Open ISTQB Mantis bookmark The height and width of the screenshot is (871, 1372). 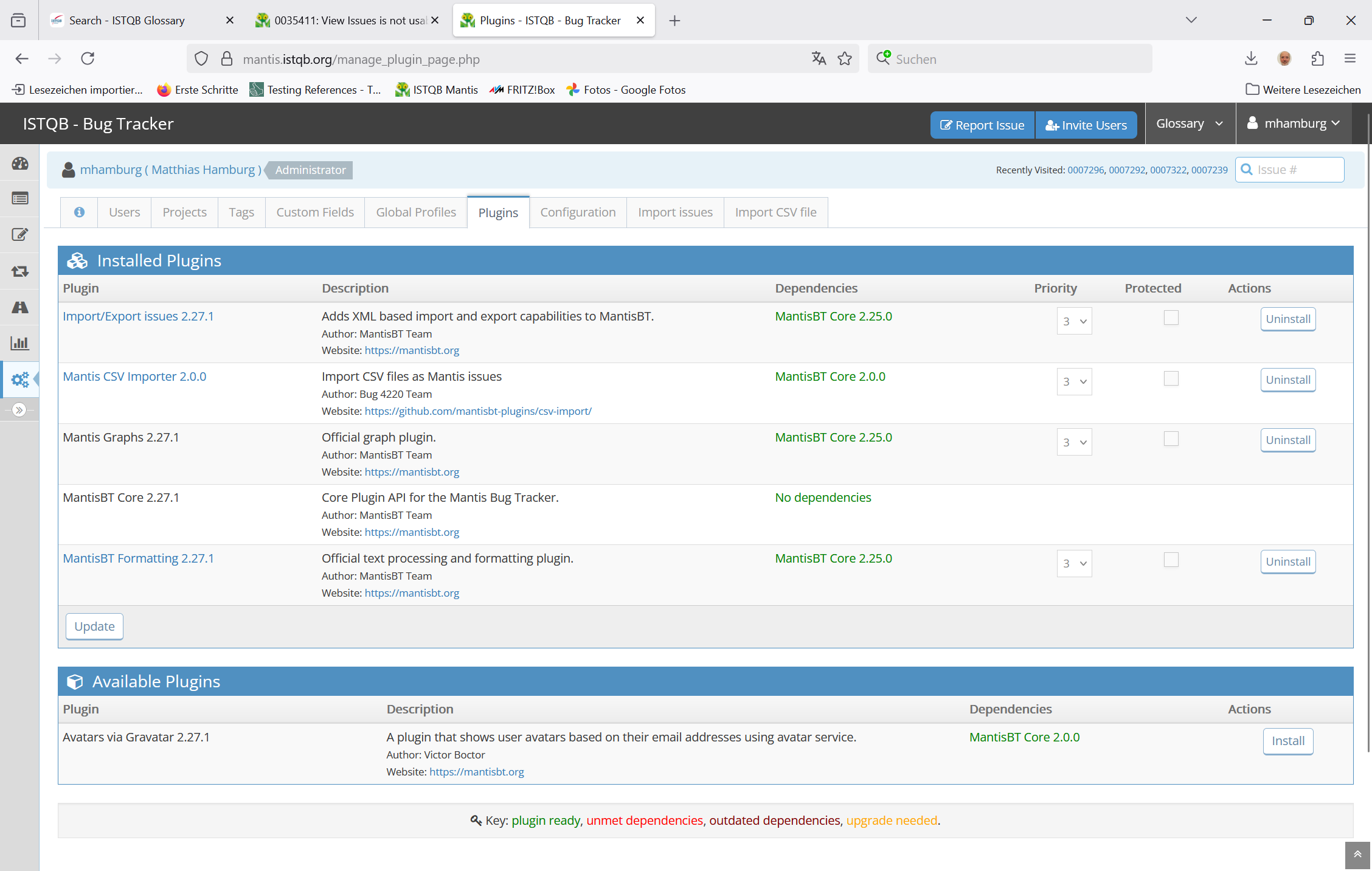coord(437,89)
